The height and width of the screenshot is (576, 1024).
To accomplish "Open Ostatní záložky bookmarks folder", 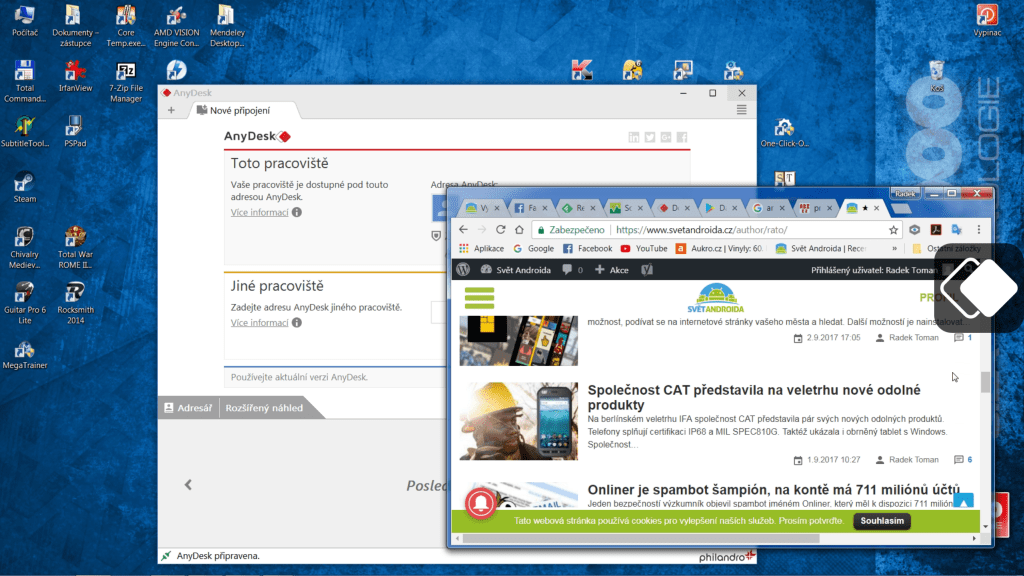I will point(947,249).
